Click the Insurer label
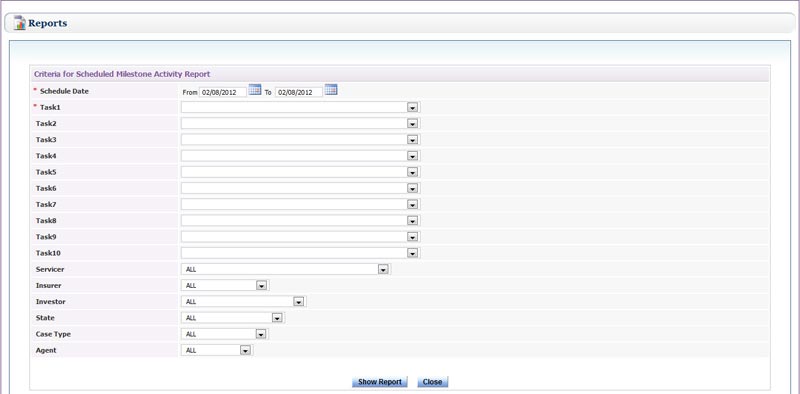The height and width of the screenshot is (394, 800). coord(48,286)
